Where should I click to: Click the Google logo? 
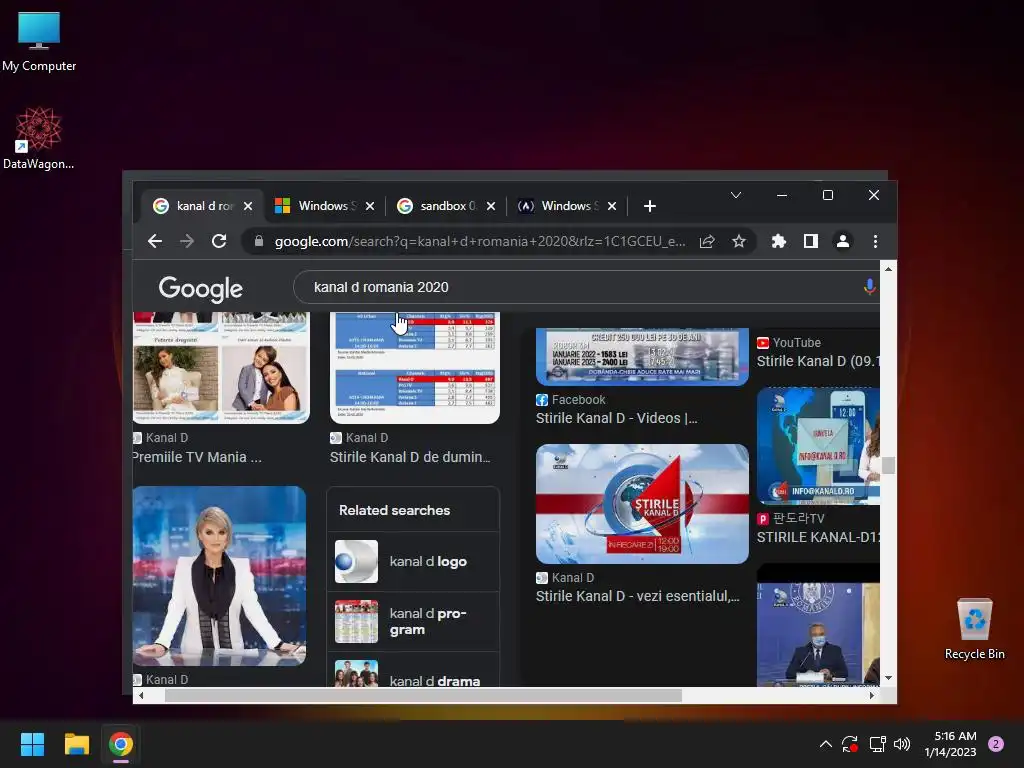200,289
